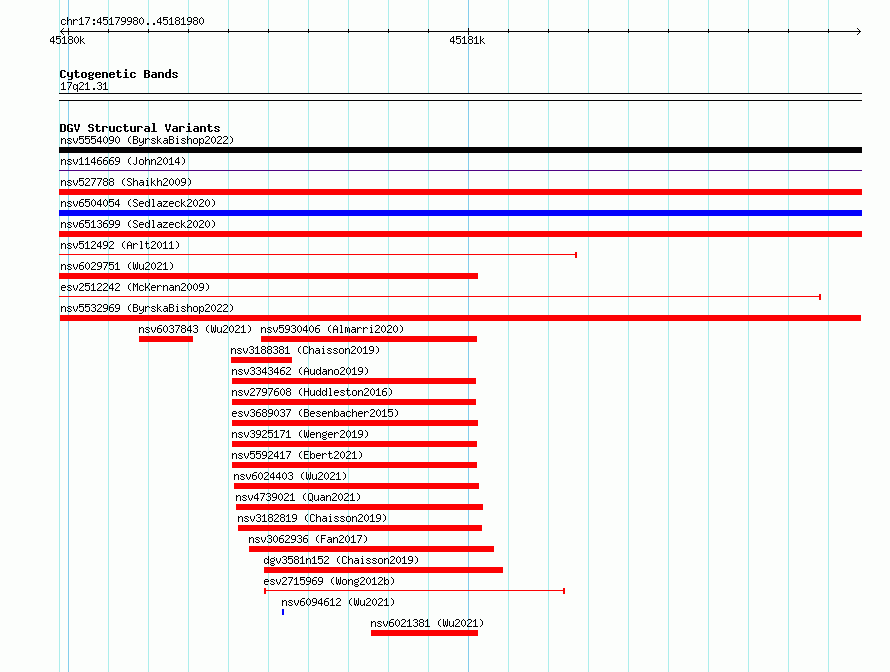890x672 pixels.
Task: Select the red nsv3062936 variant bar
Action: pyautogui.click(x=371, y=549)
